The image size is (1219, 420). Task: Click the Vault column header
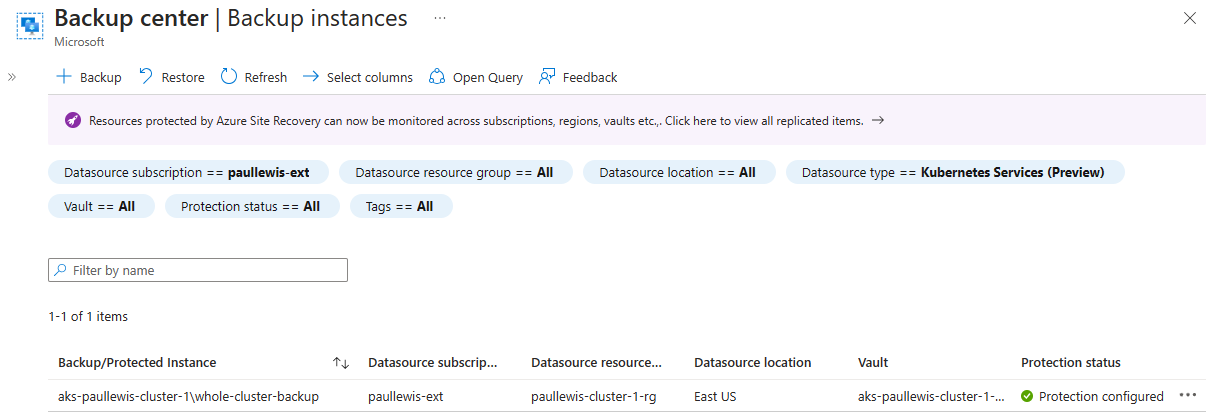point(873,362)
